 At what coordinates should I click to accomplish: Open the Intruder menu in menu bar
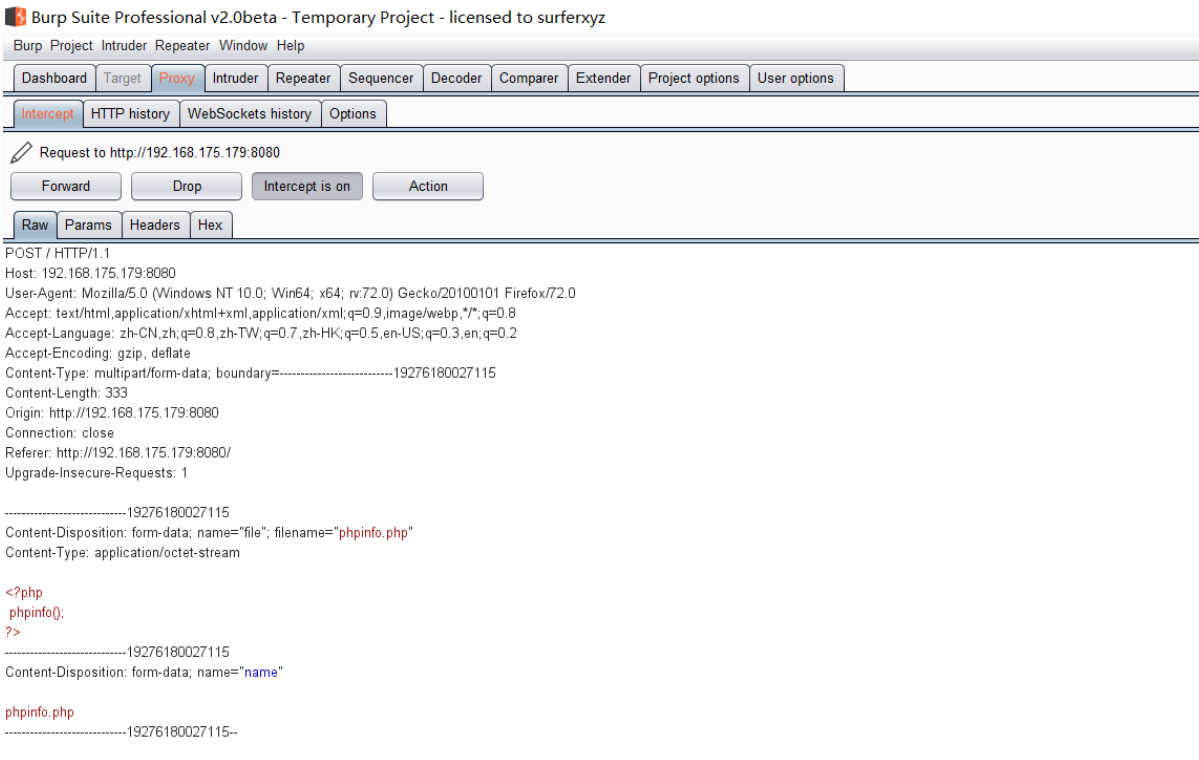click(x=124, y=46)
